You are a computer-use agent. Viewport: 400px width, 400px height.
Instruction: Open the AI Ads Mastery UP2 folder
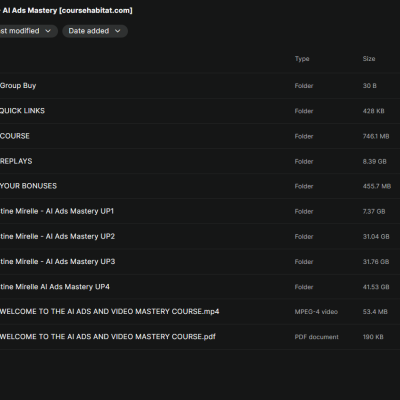[57, 236]
